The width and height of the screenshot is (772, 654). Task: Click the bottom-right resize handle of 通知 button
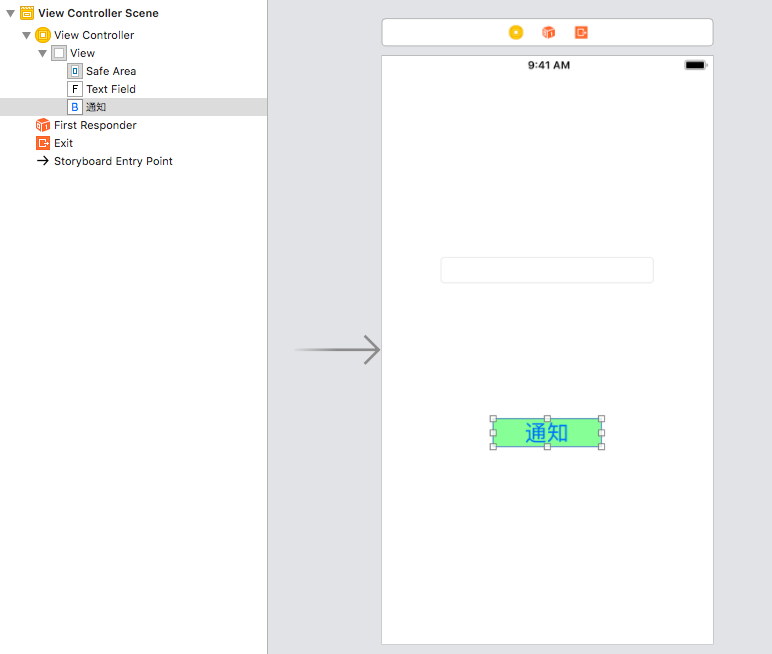pos(602,447)
